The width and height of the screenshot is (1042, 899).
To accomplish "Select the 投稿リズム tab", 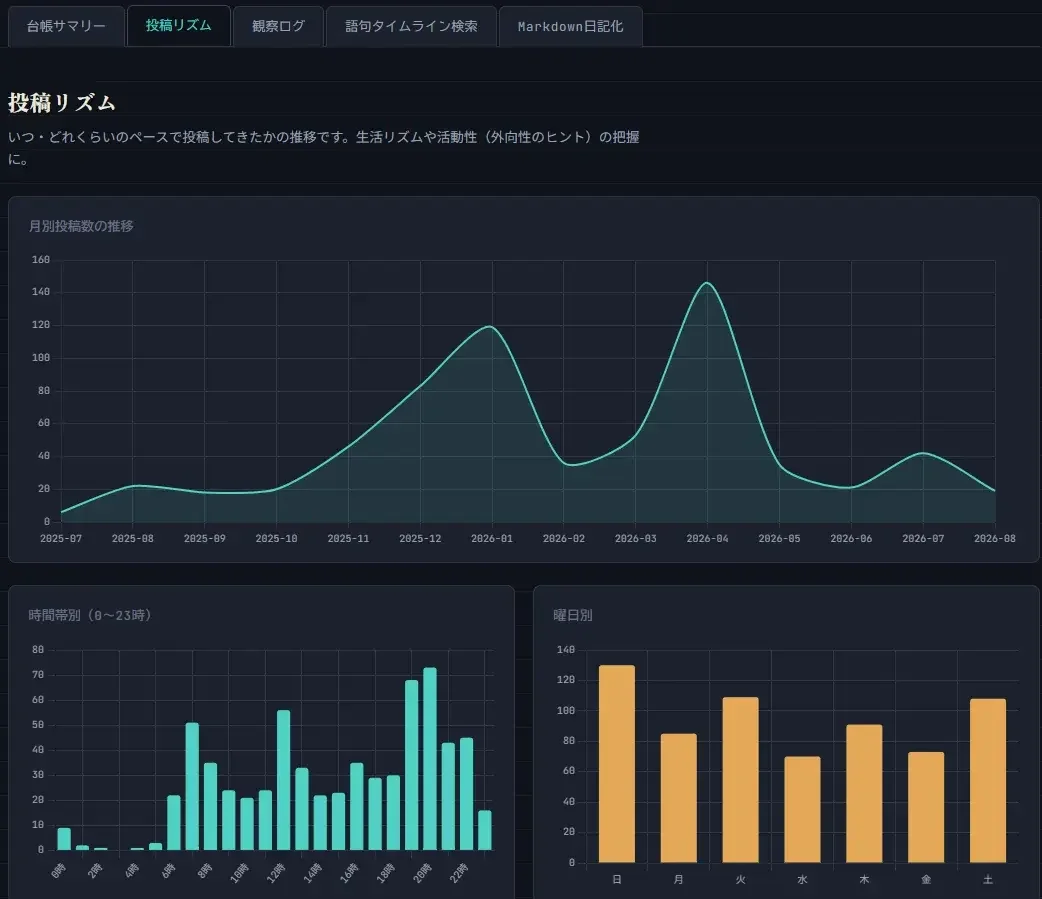I will click(x=179, y=26).
